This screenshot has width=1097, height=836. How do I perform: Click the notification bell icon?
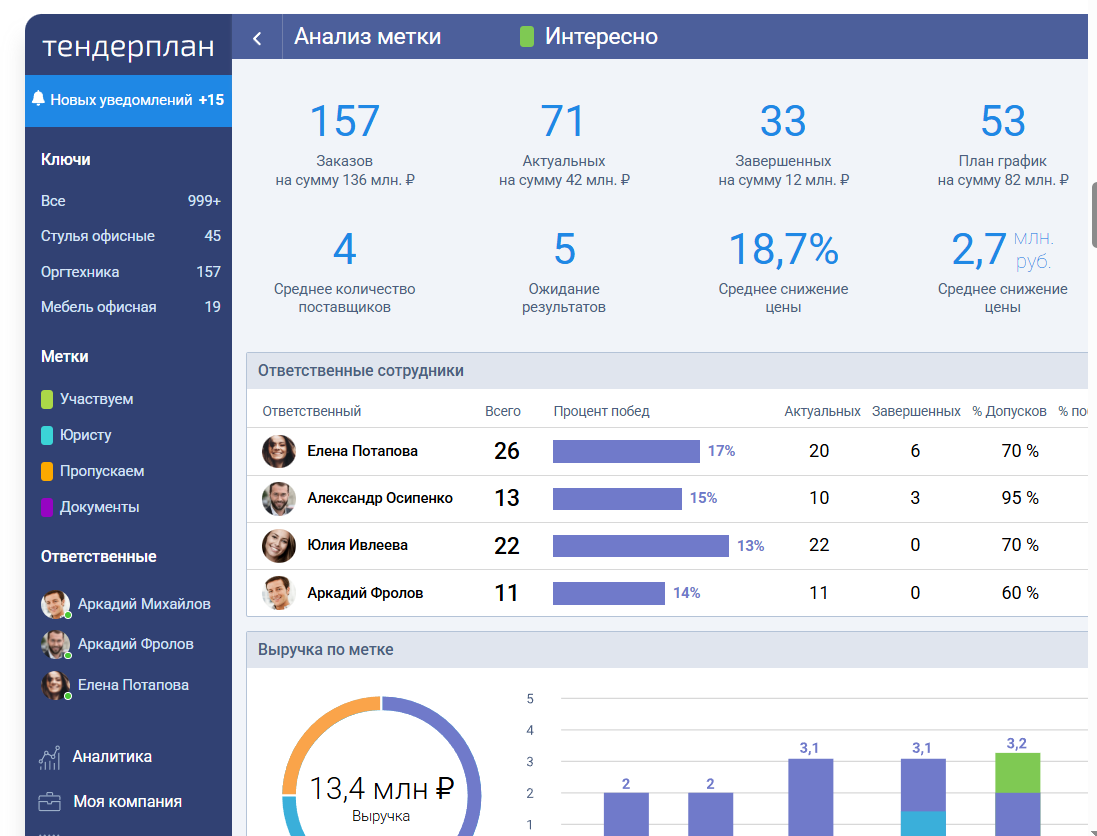click(38, 99)
